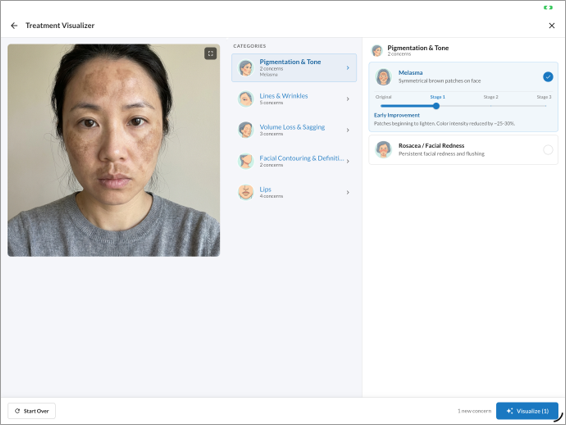Click the Start Over button
Image resolution: width=566 pixels, height=425 pixels.
click(32, 411)
